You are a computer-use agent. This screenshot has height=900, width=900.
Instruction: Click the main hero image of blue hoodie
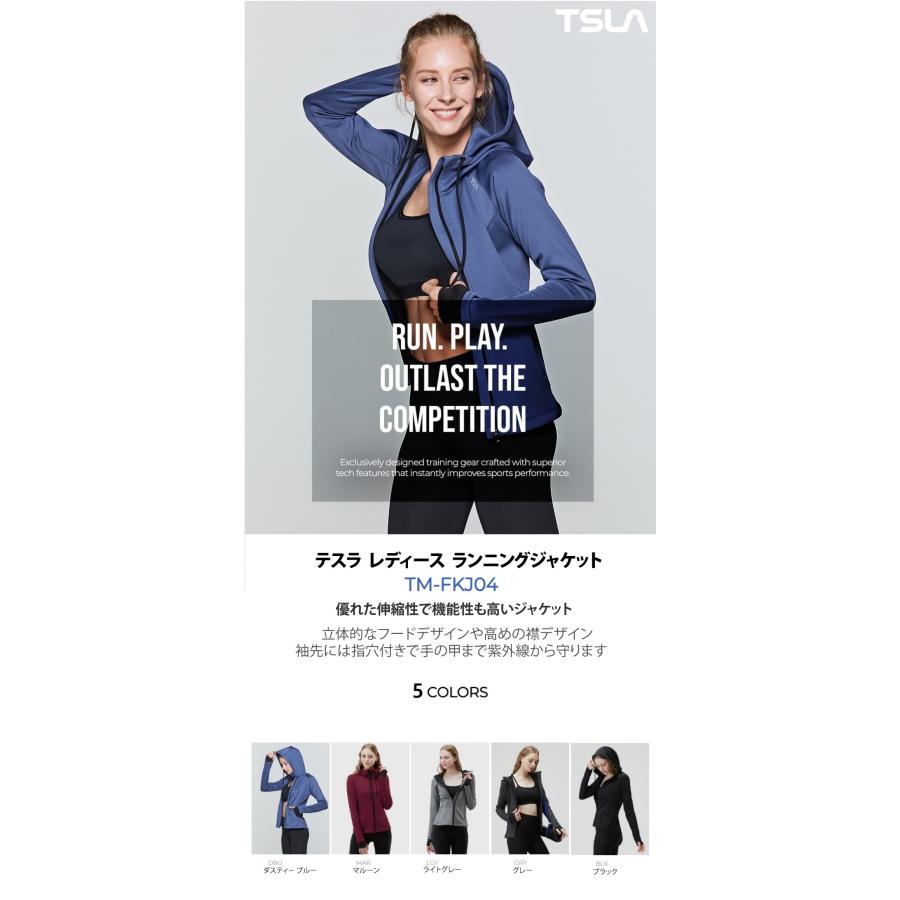tap(450, 267)
